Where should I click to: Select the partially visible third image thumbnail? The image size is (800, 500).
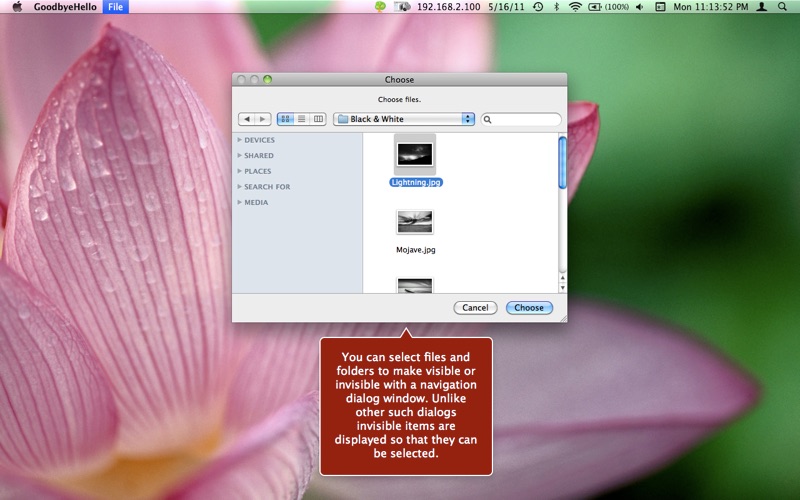click(415, 285)
